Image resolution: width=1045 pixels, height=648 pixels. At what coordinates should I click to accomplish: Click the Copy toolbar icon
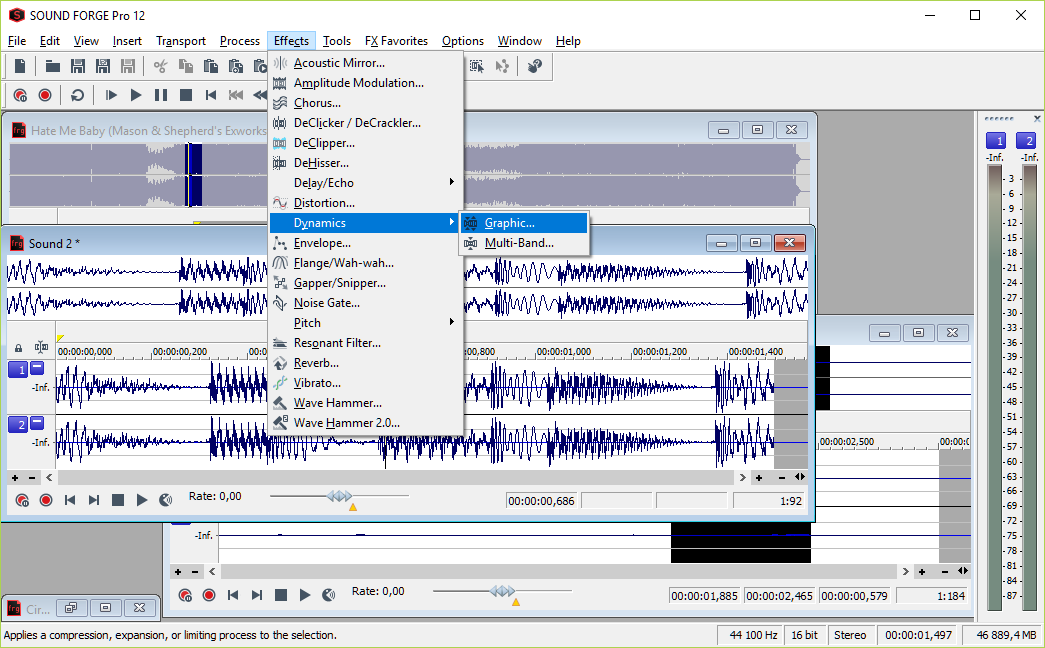click(x=186, y=66)
